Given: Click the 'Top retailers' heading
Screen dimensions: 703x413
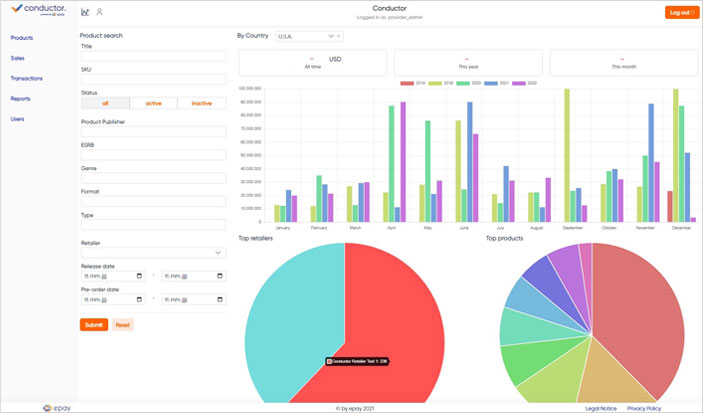Looking at the screenshot, I should (256, 238).
